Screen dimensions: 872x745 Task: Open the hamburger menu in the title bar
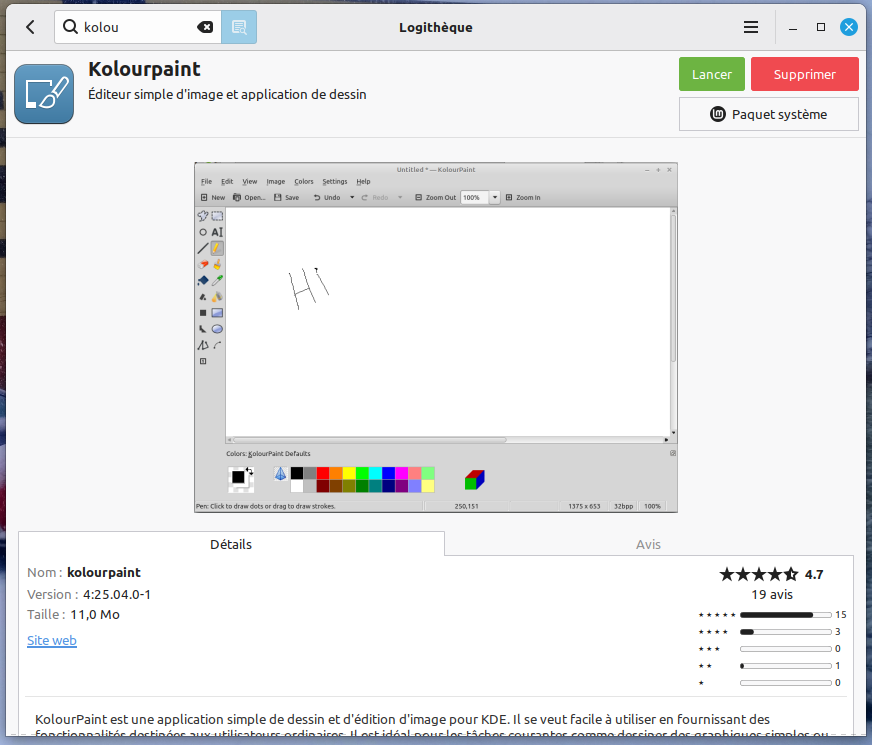[751, 27]
